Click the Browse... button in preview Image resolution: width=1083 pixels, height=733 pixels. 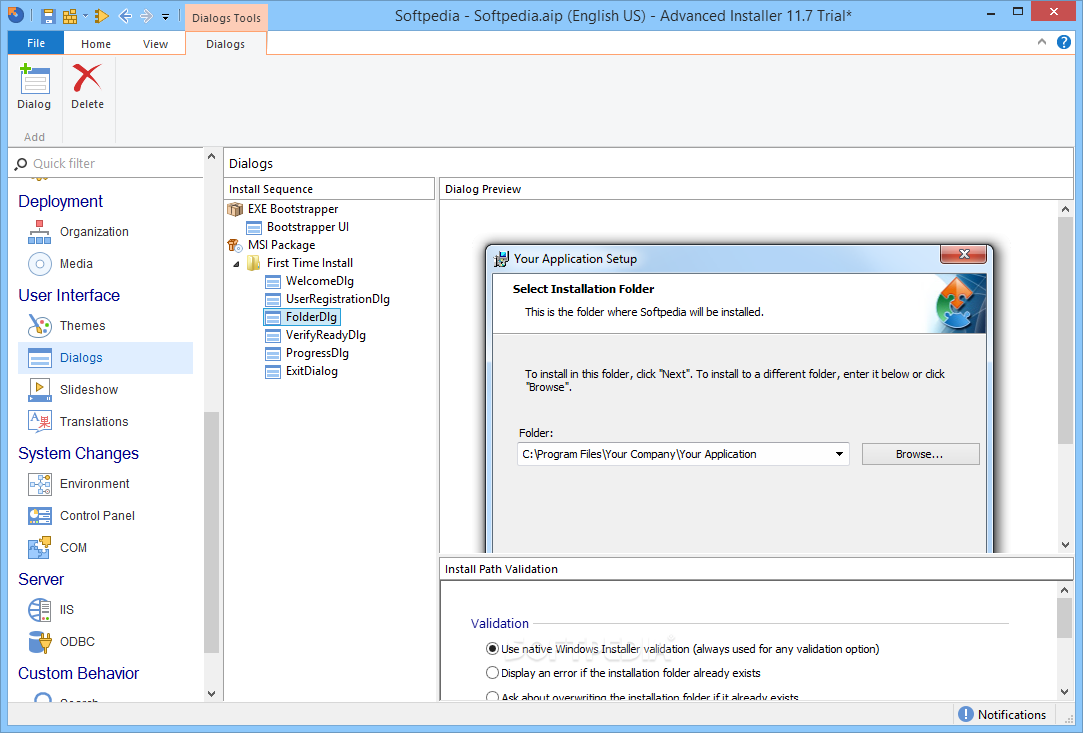pos(920,454)
